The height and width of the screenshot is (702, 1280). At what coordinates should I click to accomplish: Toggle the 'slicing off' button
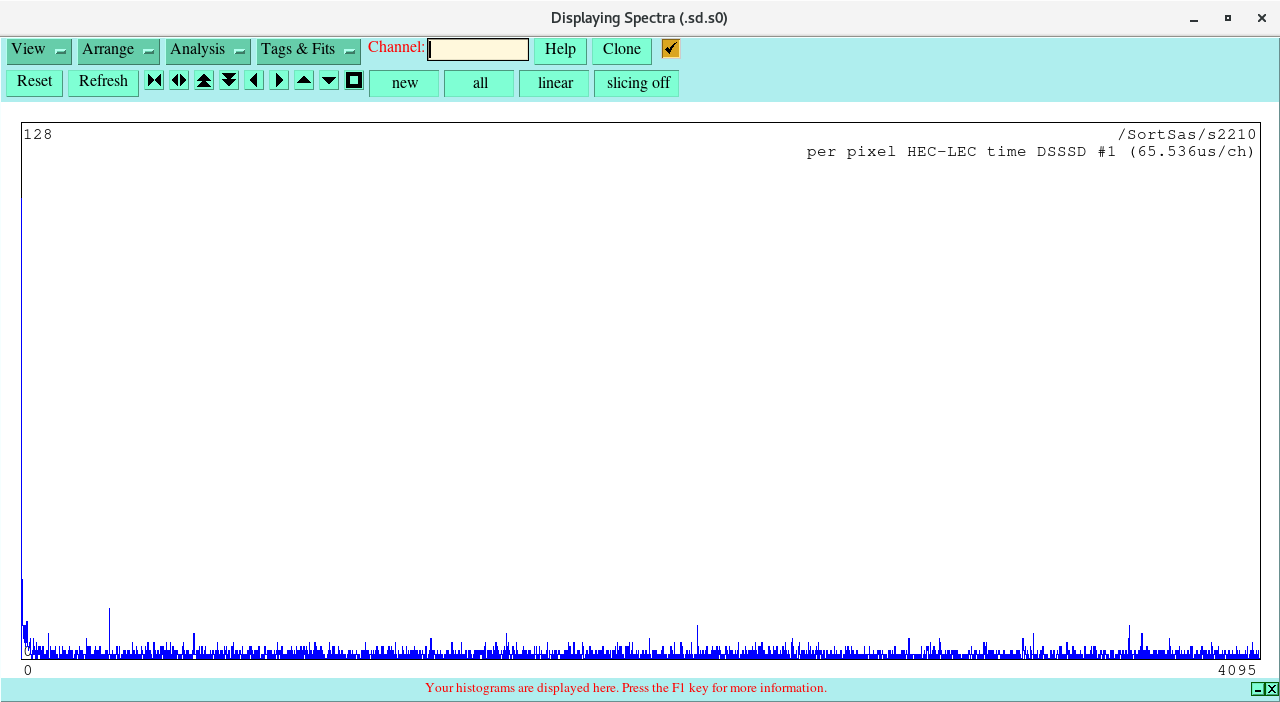pyautogui.click(x=637, y=83)
